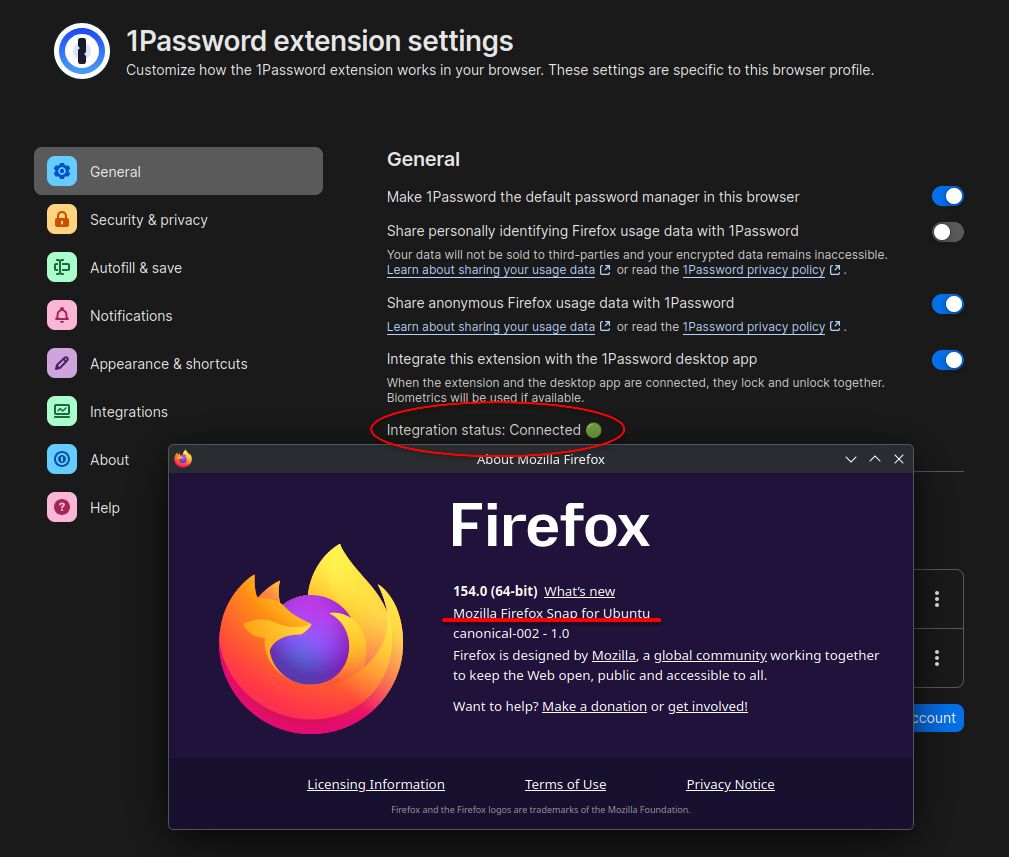Open first 'Learn about sharing your usage data' link
Image resolution: width=1009 pixels, height=857 pixels.
490,270
